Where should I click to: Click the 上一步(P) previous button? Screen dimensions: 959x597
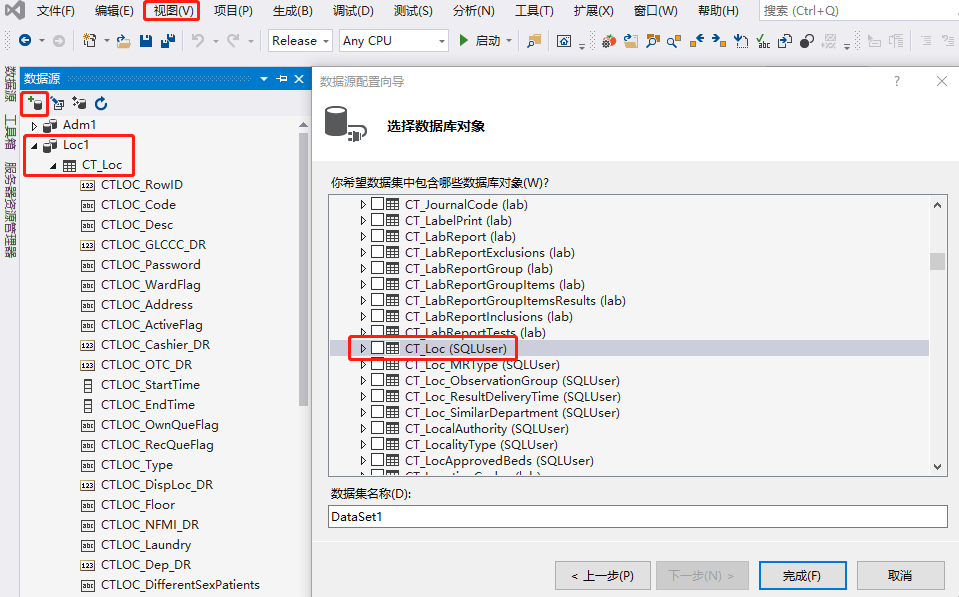602,575
